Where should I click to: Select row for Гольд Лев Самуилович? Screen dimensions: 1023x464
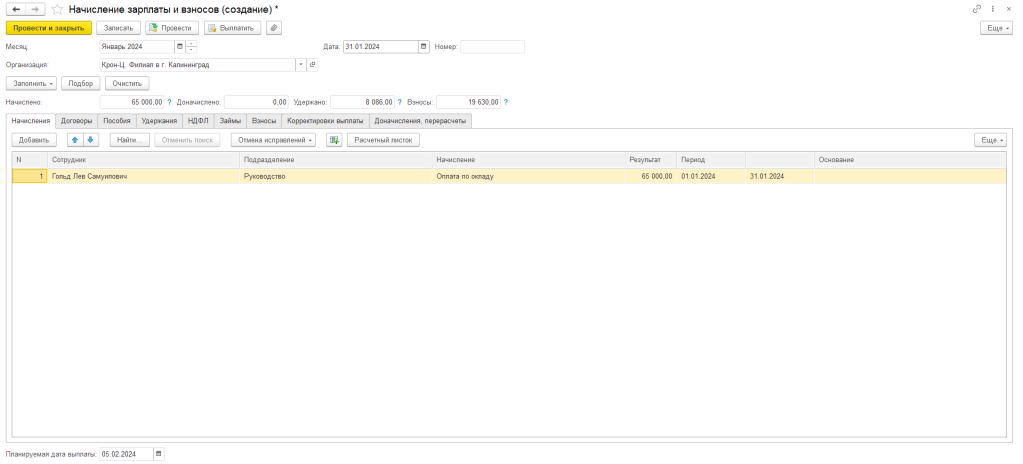140,176
